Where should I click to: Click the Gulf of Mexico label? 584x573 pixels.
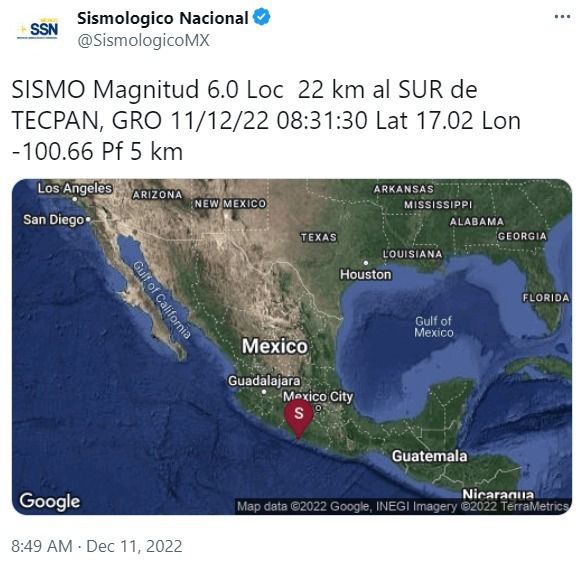434,327
